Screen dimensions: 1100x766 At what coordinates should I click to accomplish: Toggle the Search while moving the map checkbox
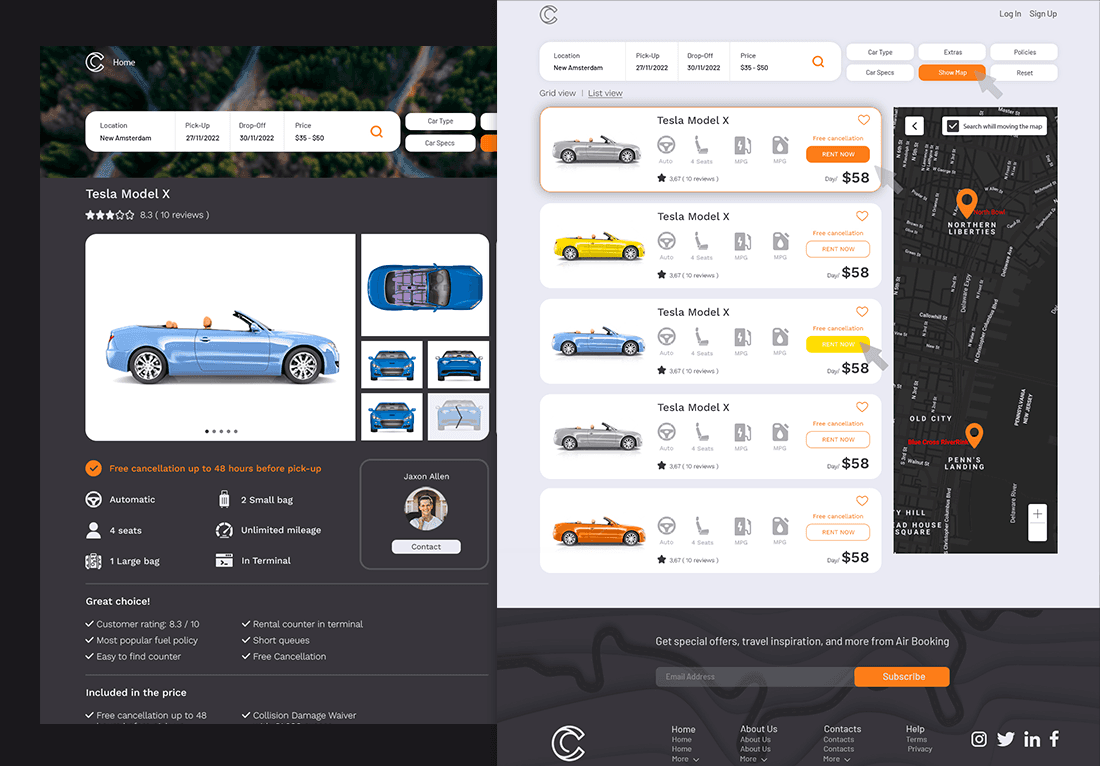pyautogui.click(x=953, y=126)
